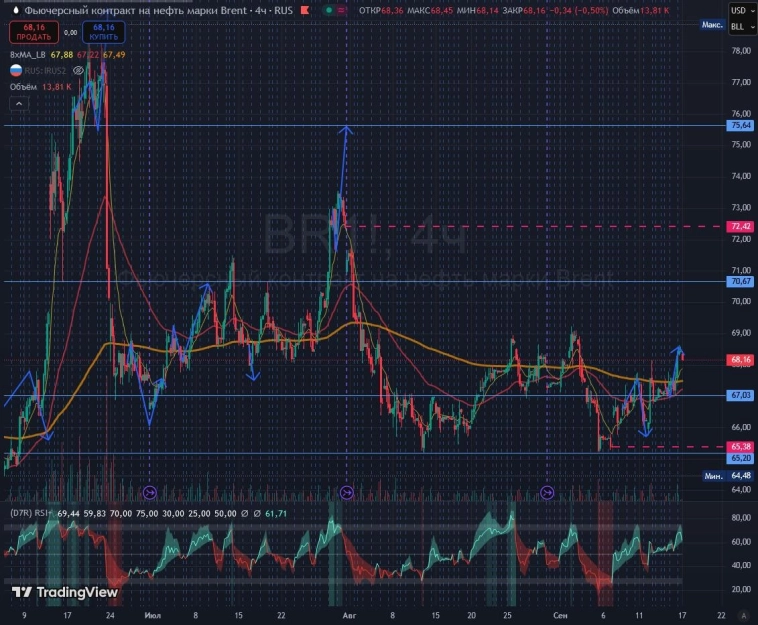Click the 68,16 current price label on axis
This screenshot has height=625, width=758.
pyautogui.click(x=741, y=359)
